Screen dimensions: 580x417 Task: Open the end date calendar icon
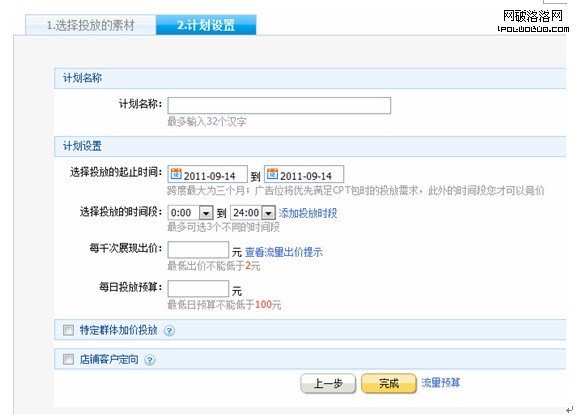click(x=272, y=174)
